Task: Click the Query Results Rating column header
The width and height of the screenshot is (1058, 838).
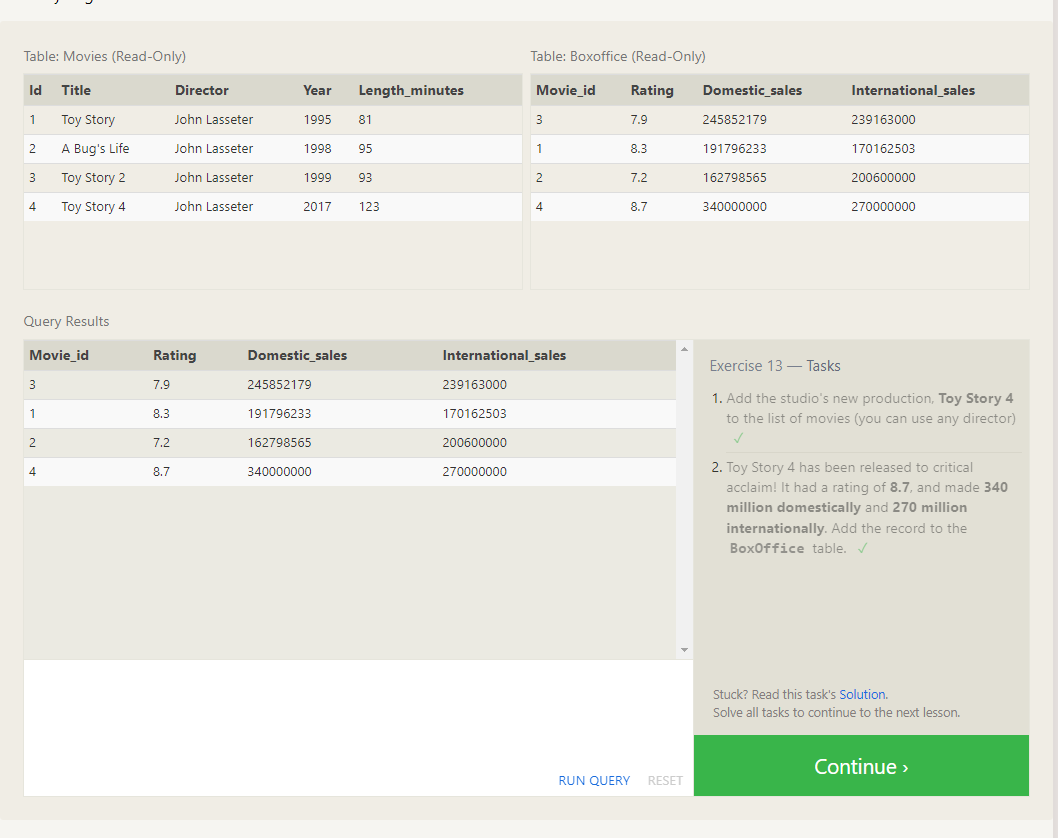Action: coord(175,355)
